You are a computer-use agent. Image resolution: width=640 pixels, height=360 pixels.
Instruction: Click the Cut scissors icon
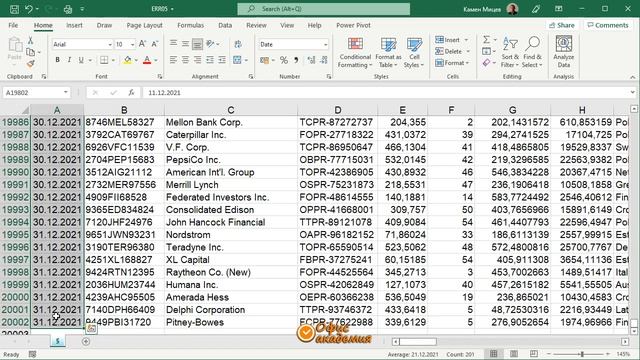[x=30, y=40]
